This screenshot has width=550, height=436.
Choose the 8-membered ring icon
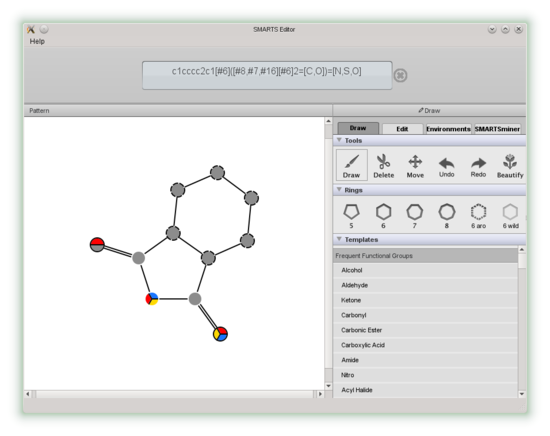click(x=447, y=215)
